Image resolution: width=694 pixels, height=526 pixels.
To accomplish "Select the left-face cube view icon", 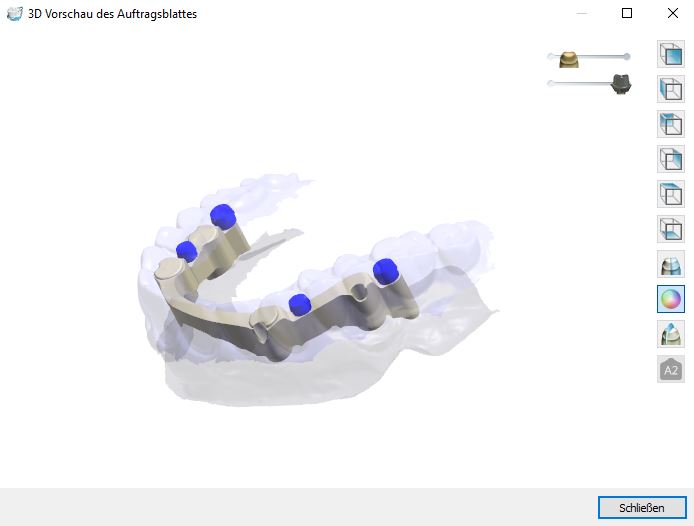I will [671, 89].
